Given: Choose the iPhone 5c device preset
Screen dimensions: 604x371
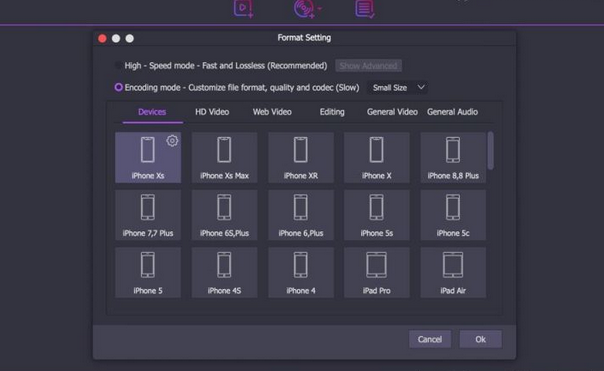Looking at the screenshot, I should pos(453,215).
